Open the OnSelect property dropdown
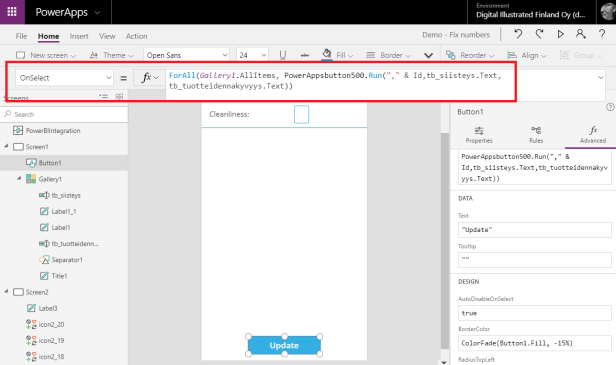This screenshot has width=616, height=365. coord(64,78)
